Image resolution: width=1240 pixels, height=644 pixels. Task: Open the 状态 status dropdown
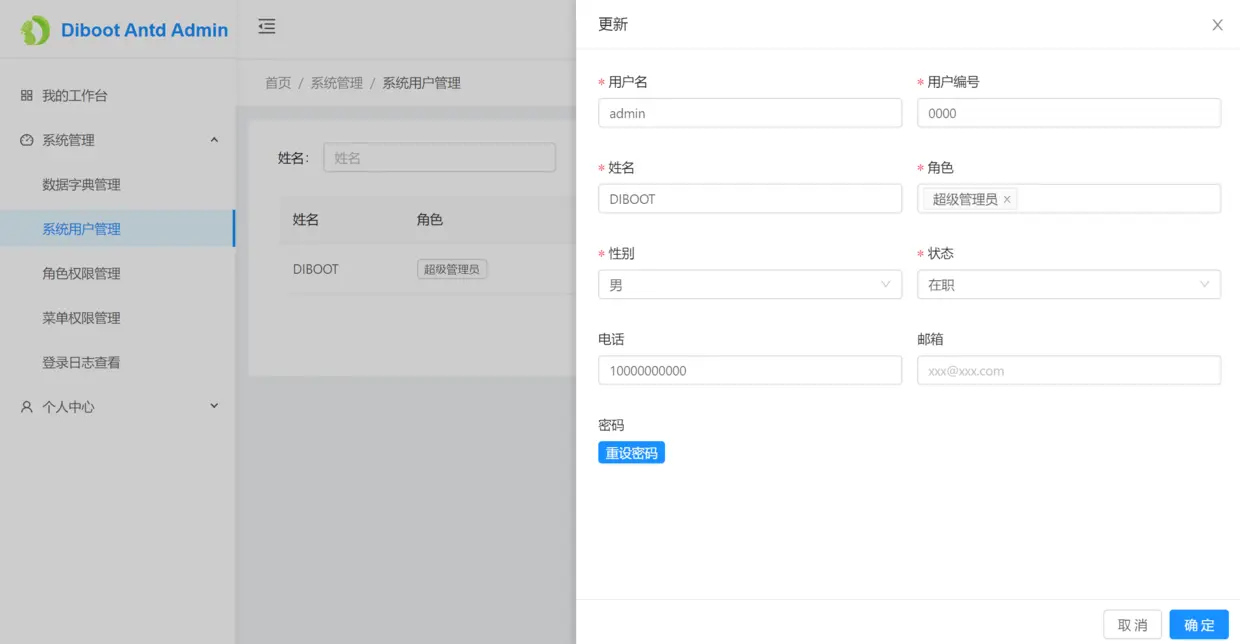click(x=1069, y=284)
